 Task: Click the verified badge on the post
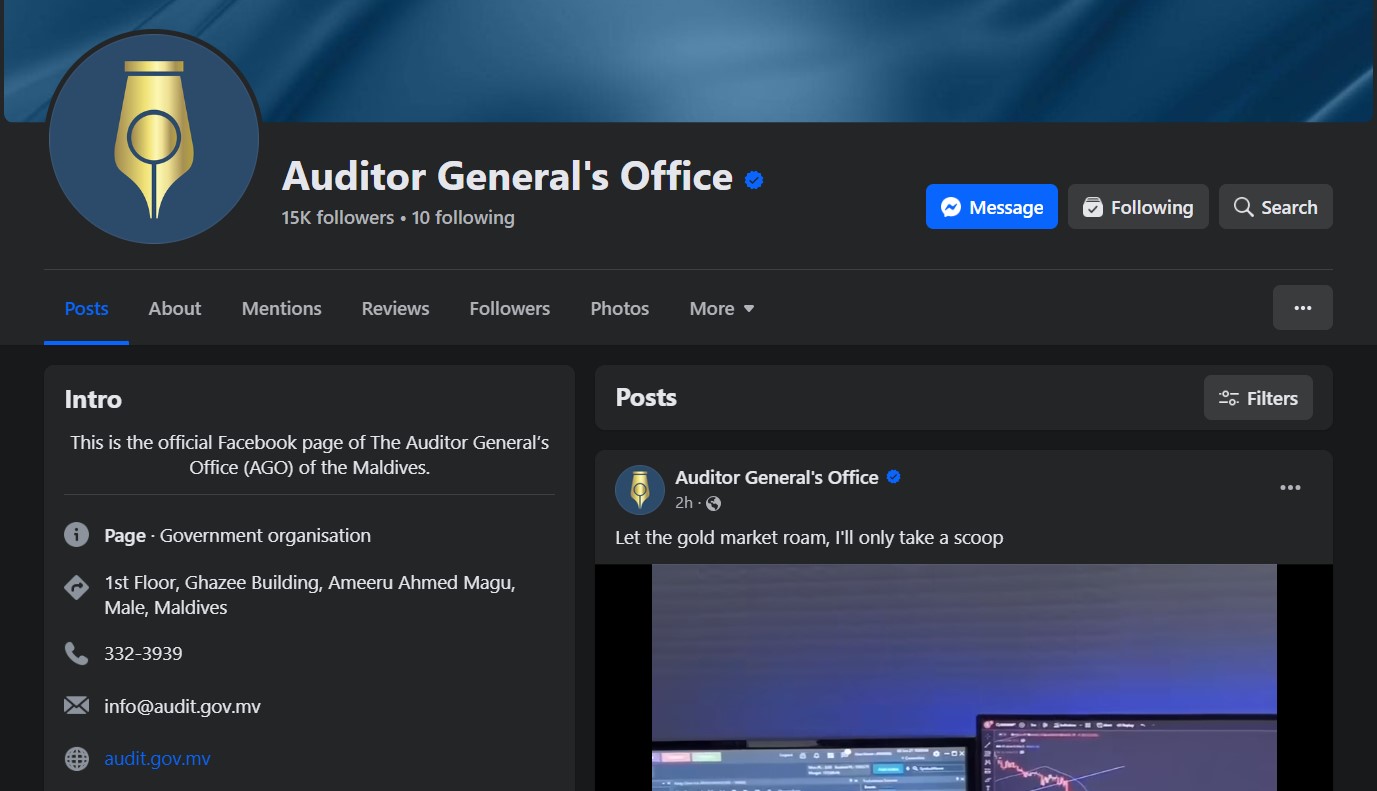click(894, 478)
